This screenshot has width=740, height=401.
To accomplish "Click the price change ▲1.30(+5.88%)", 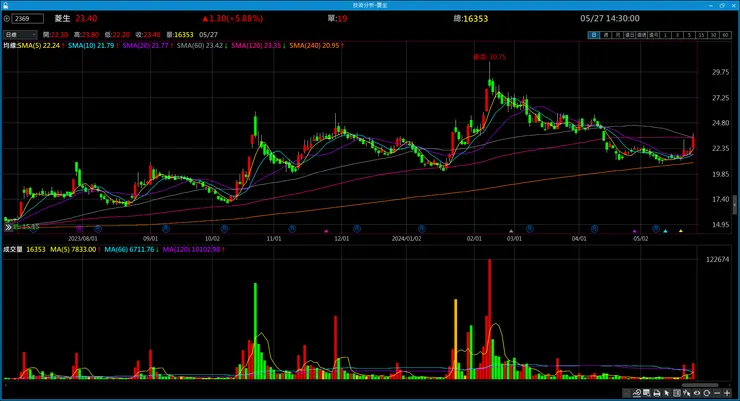I will (232, 18).
